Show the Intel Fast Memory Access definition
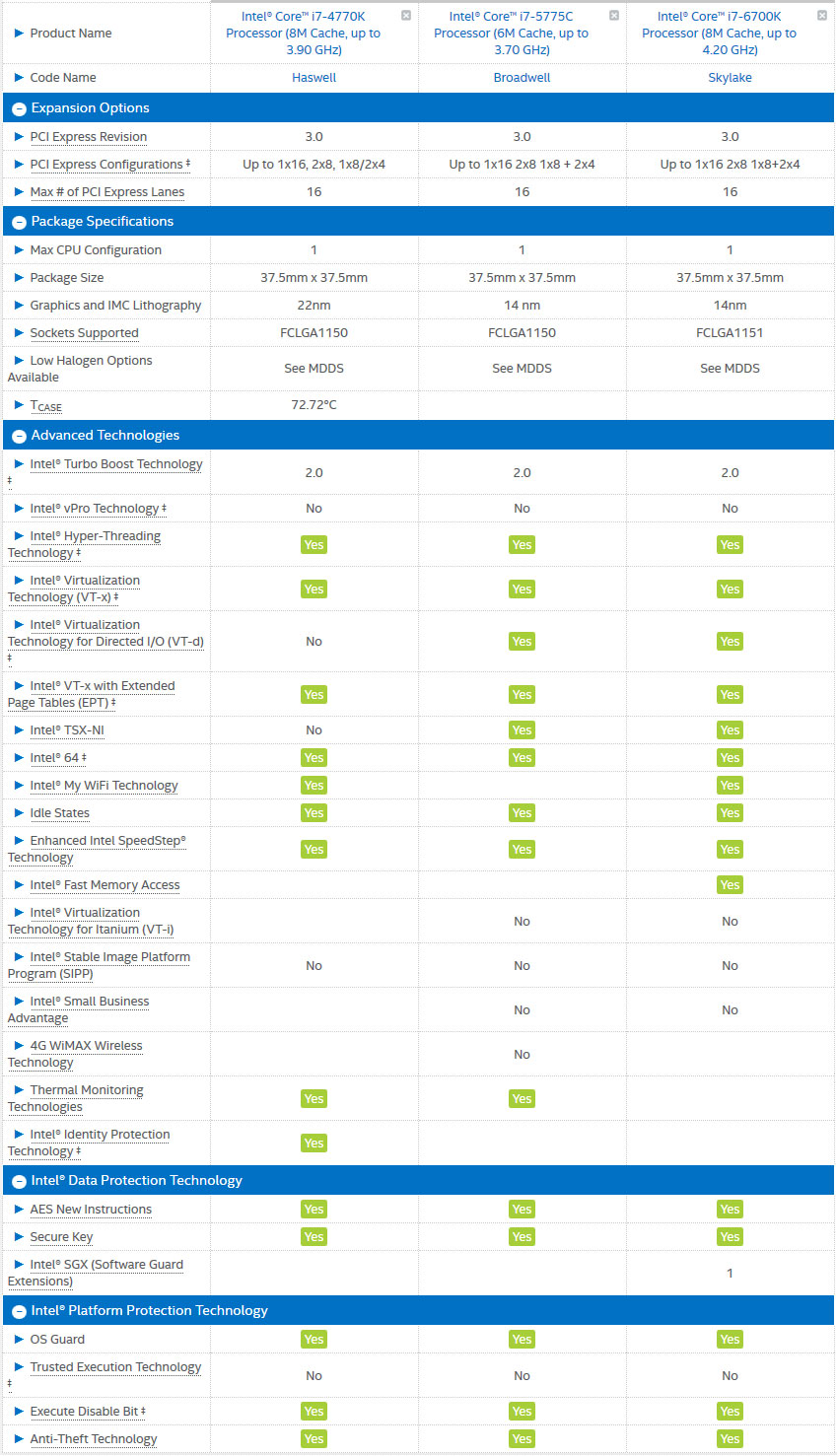Image resolution: width=837 pixels, height=1456 pixels. point(105,885)
